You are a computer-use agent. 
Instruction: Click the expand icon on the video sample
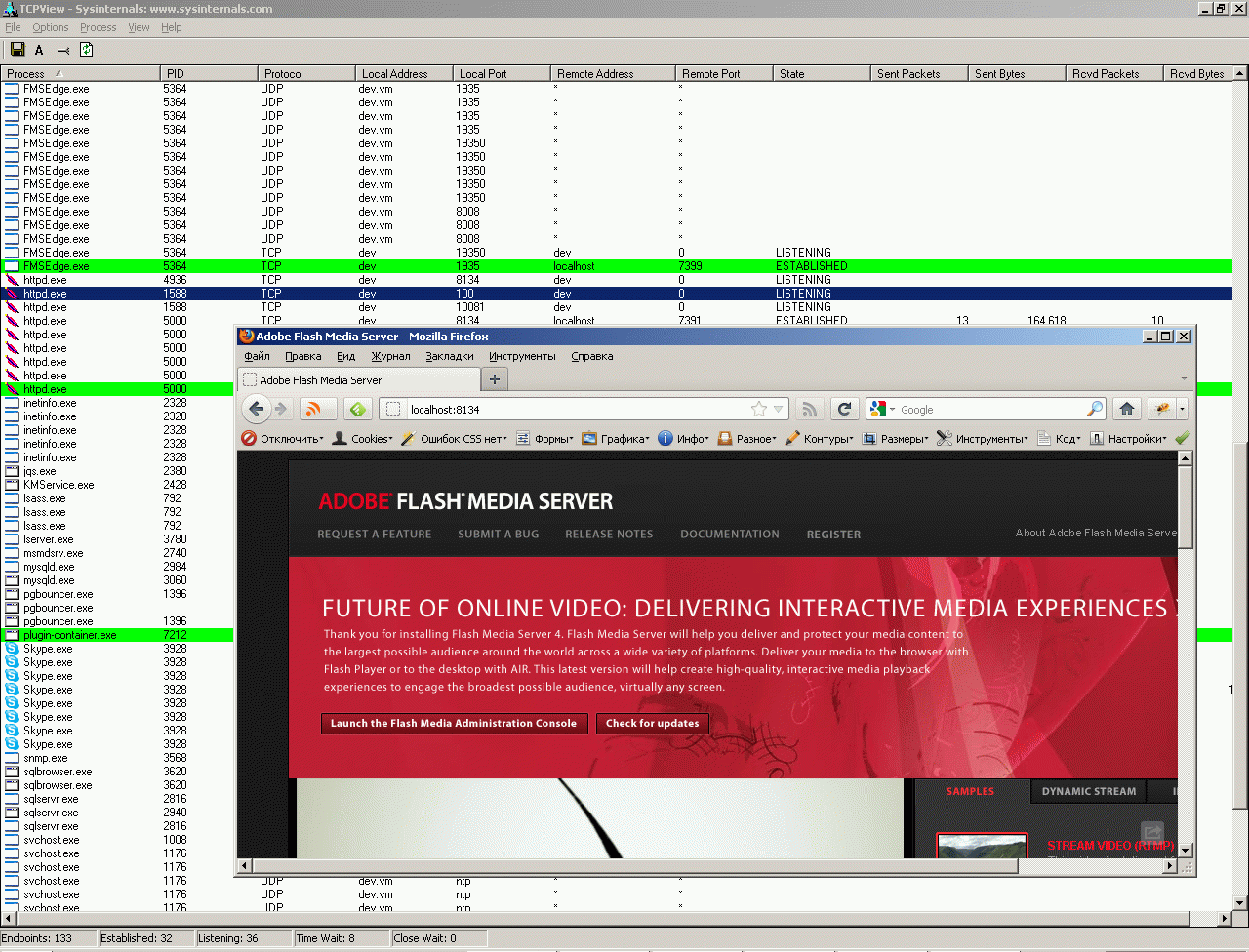[x=1152, y=832]
